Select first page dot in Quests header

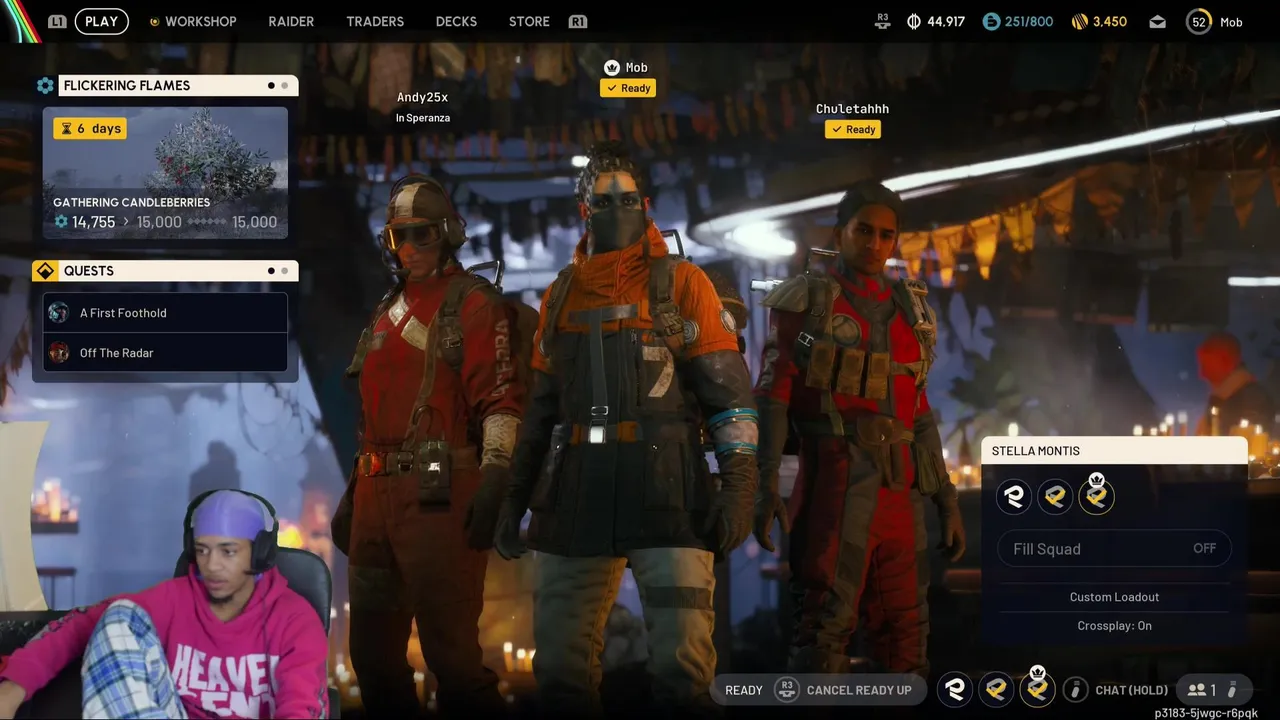click(x=271, y=271)
